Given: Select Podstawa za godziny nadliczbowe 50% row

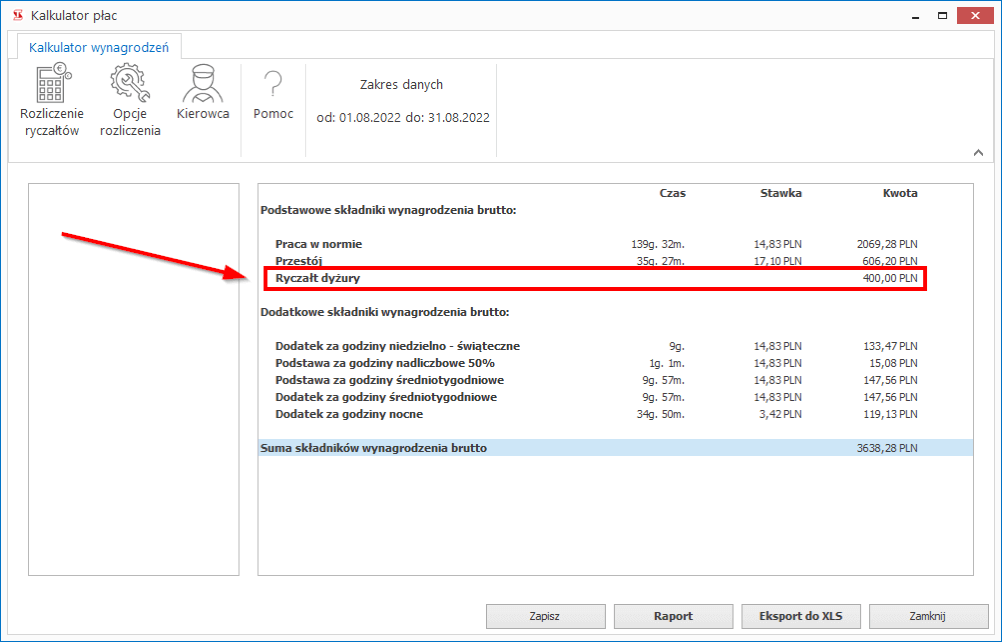Looking at the screenshot, I should pyautogui.click(x=595, y=363).
